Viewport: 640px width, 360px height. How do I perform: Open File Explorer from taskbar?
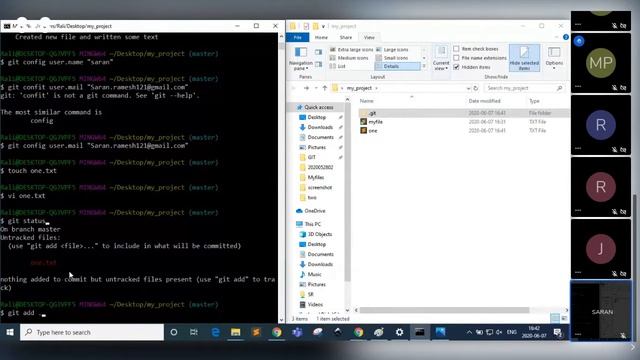[x=236, y=332]
